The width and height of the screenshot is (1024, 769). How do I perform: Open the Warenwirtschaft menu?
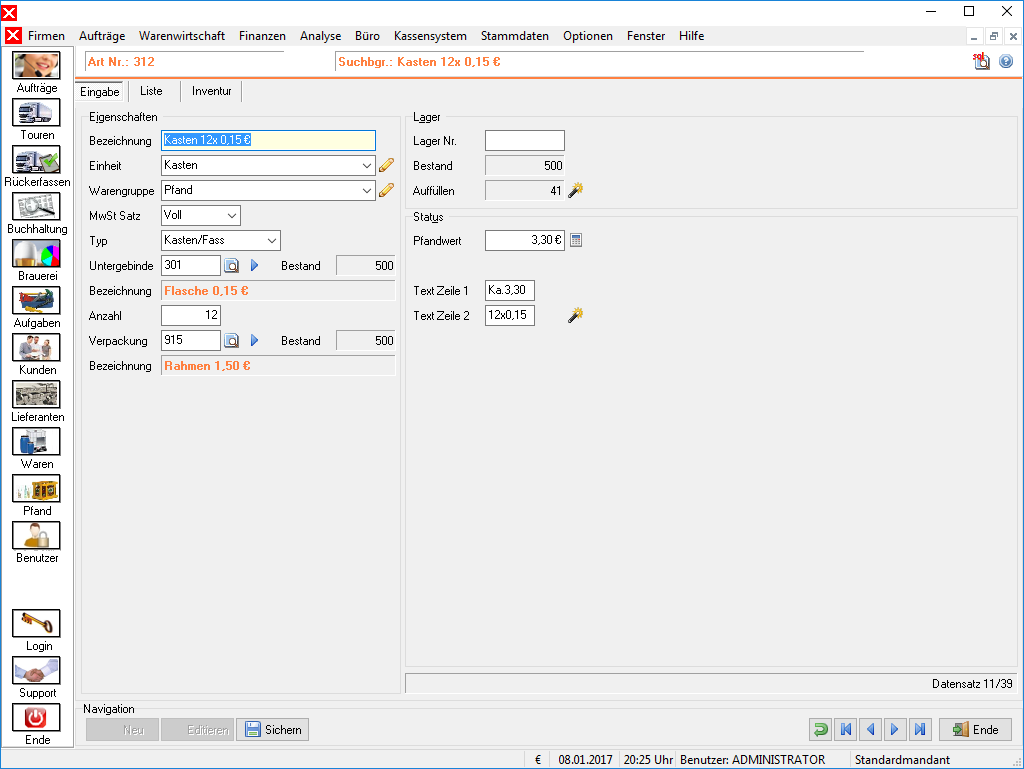tap(182, 36)
